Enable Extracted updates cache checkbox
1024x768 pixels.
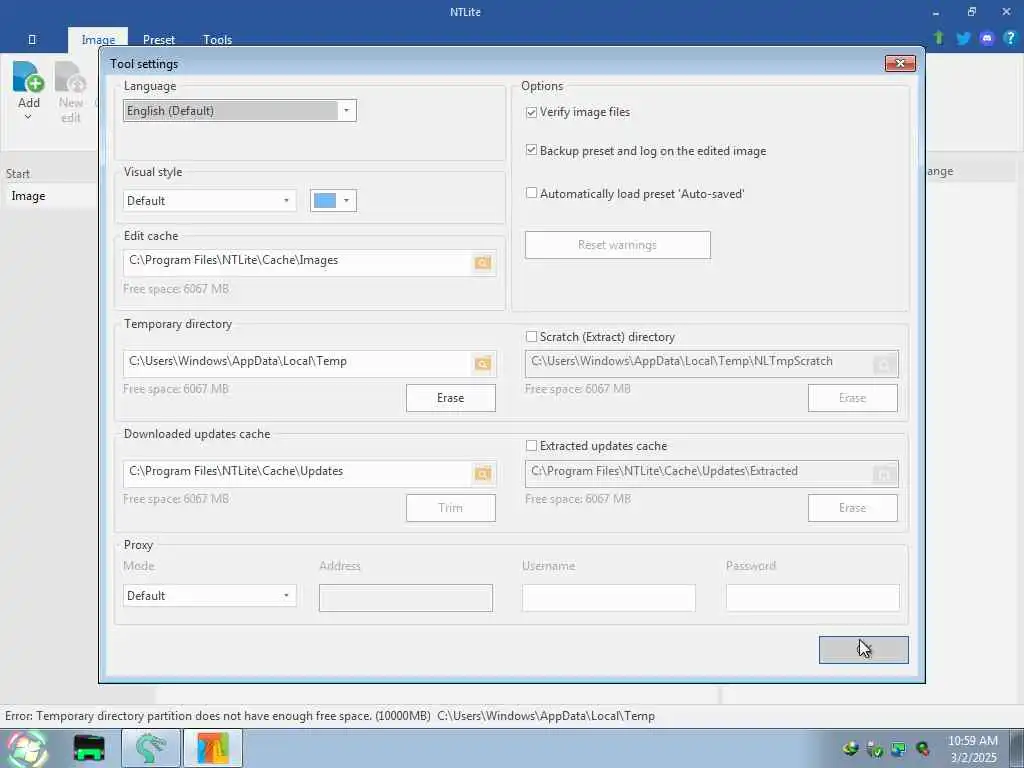coord(532,445)
